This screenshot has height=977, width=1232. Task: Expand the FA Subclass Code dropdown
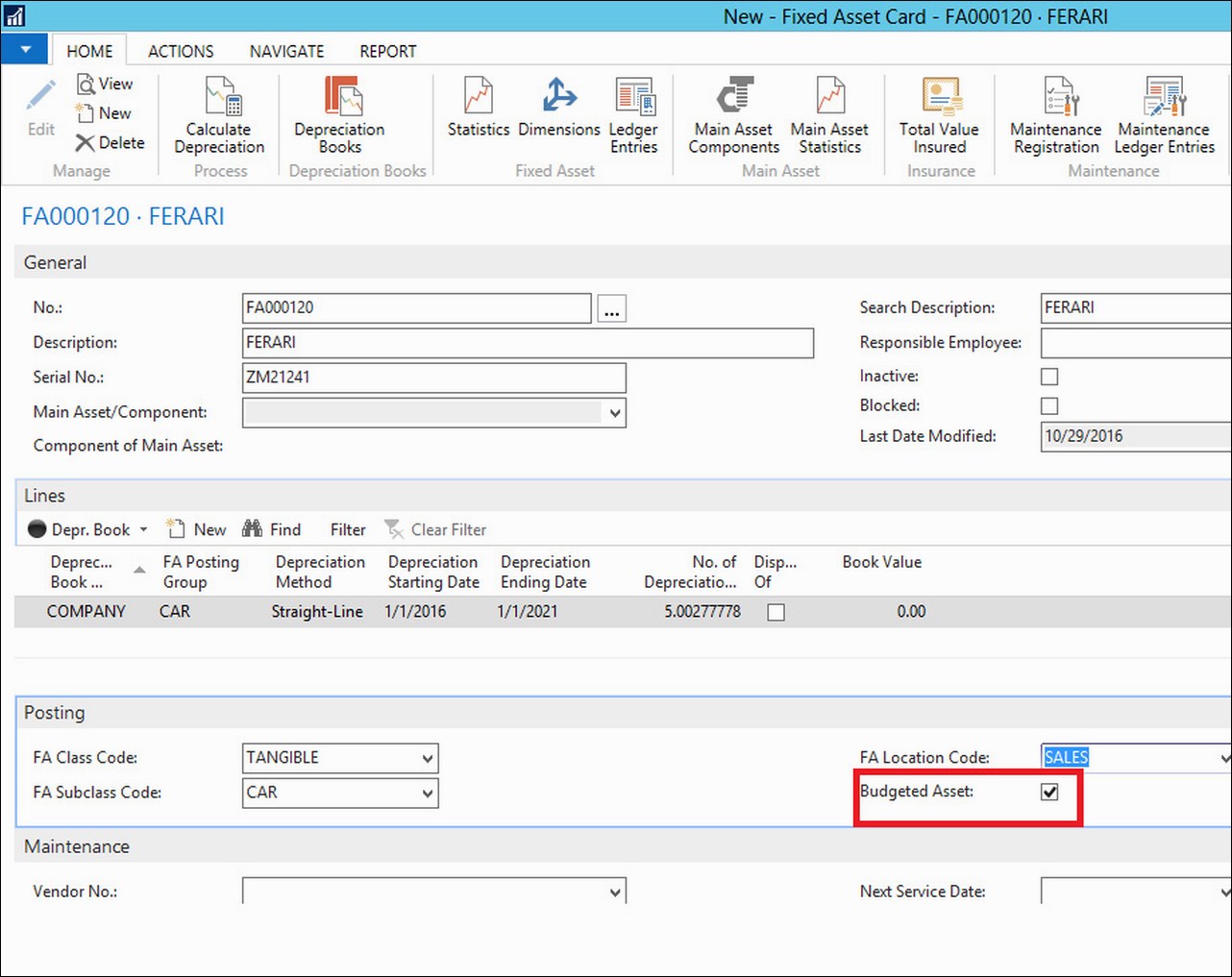(428, 794)
